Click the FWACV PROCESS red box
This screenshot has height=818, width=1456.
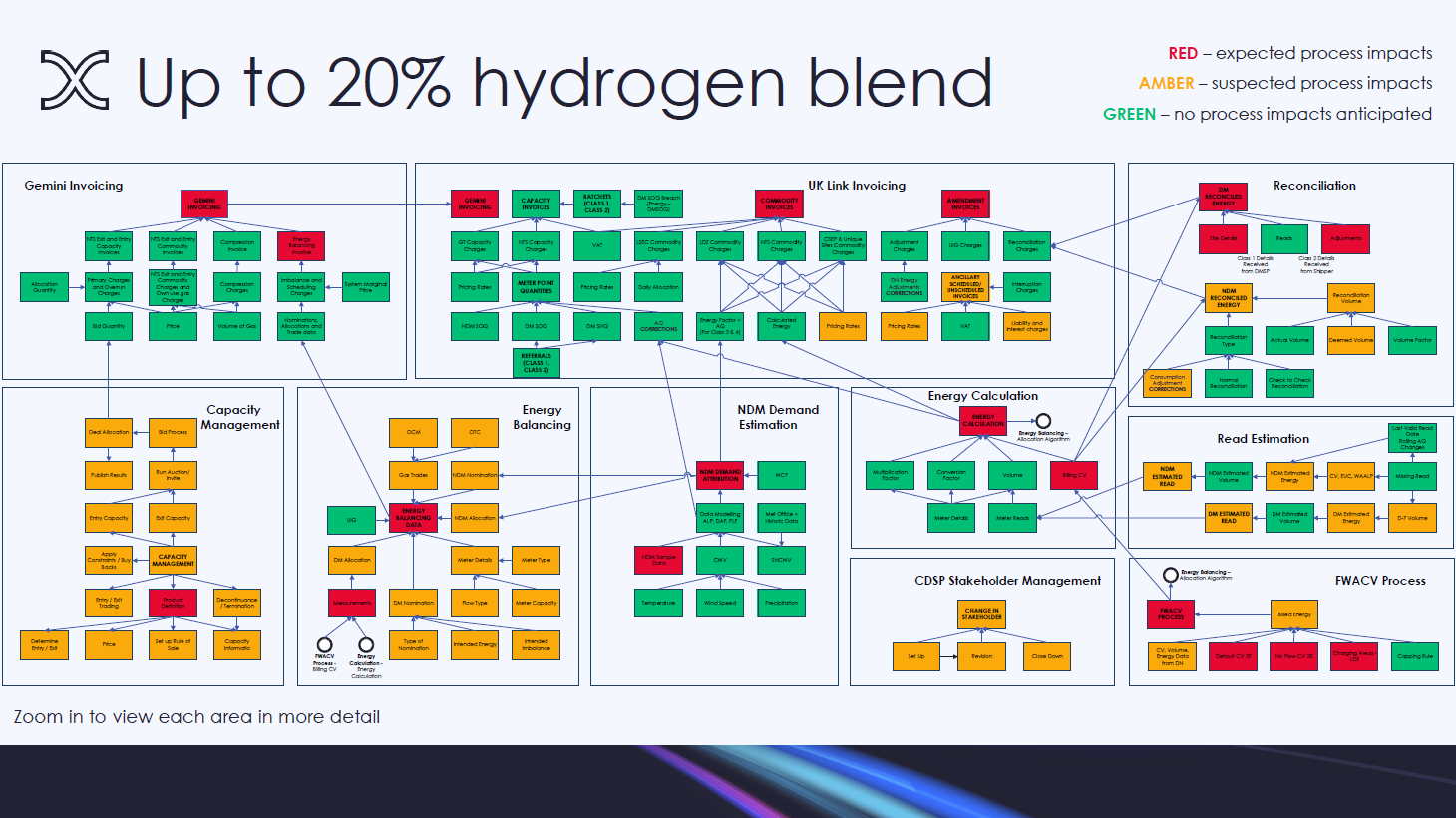pos(1171,613)
